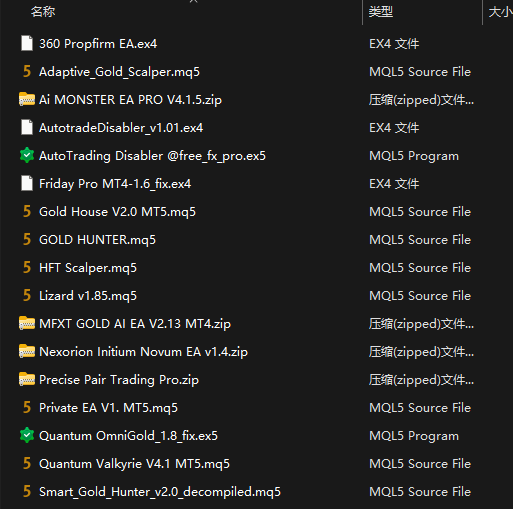Image resolution: width=513 pixels, height=509 pixels.
Task: Sort files by the 名称 column header
Action: 43,12
